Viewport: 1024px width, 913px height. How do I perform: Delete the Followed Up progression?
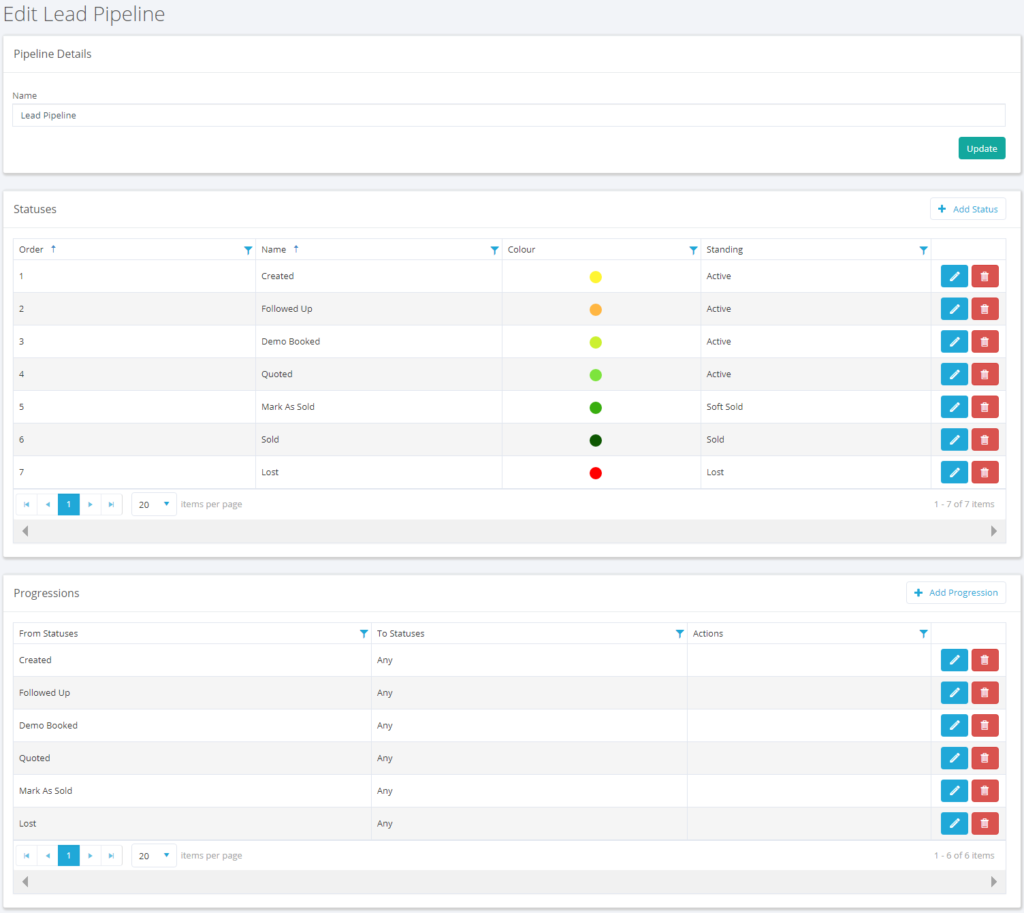984,693
